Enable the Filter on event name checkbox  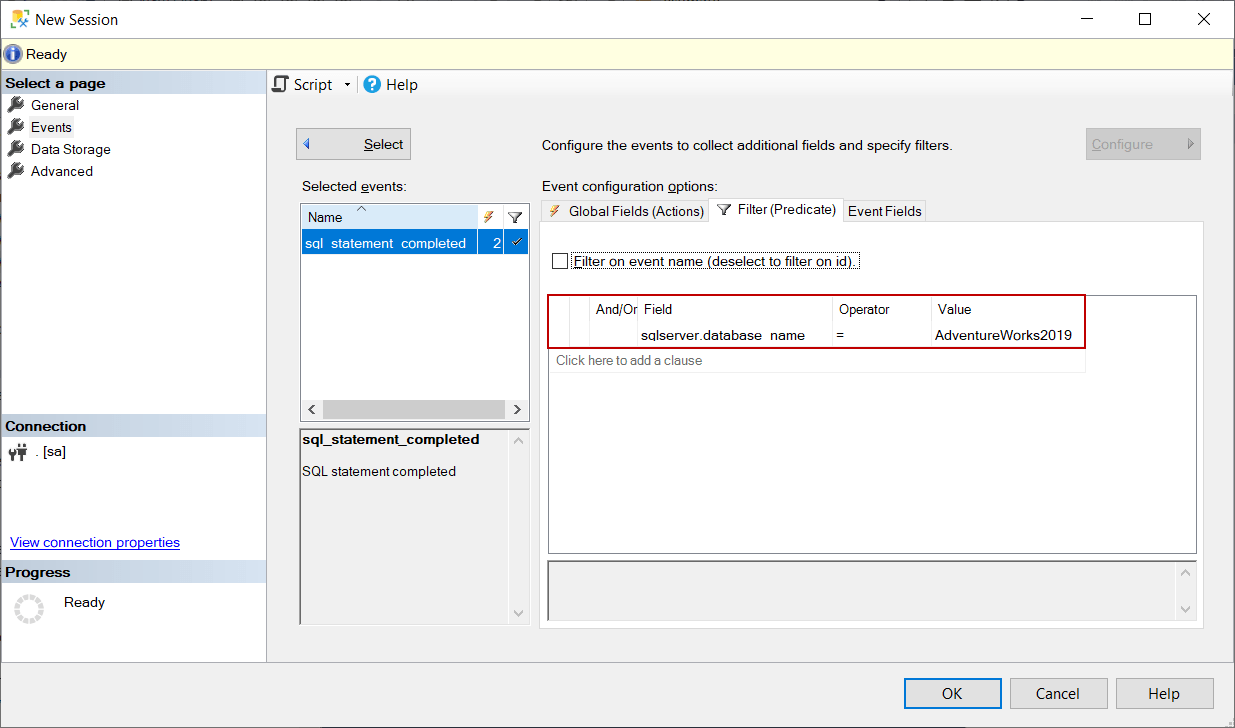point(561,260)
